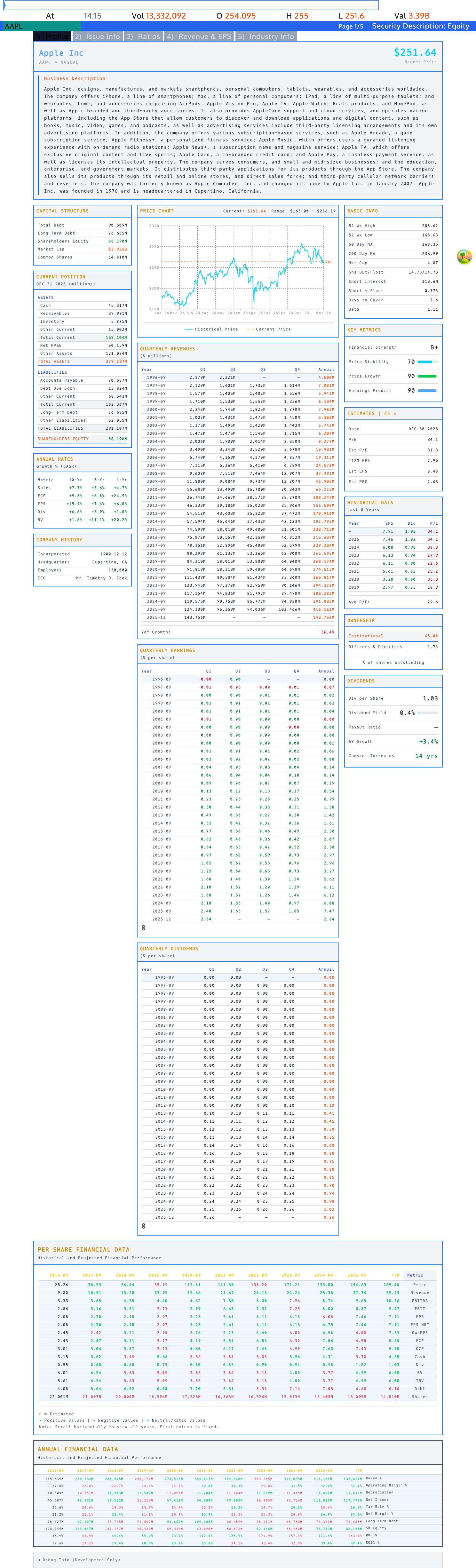Click the Employees 150,000 row
476x1568 pixels.
[x=82, y=570]
